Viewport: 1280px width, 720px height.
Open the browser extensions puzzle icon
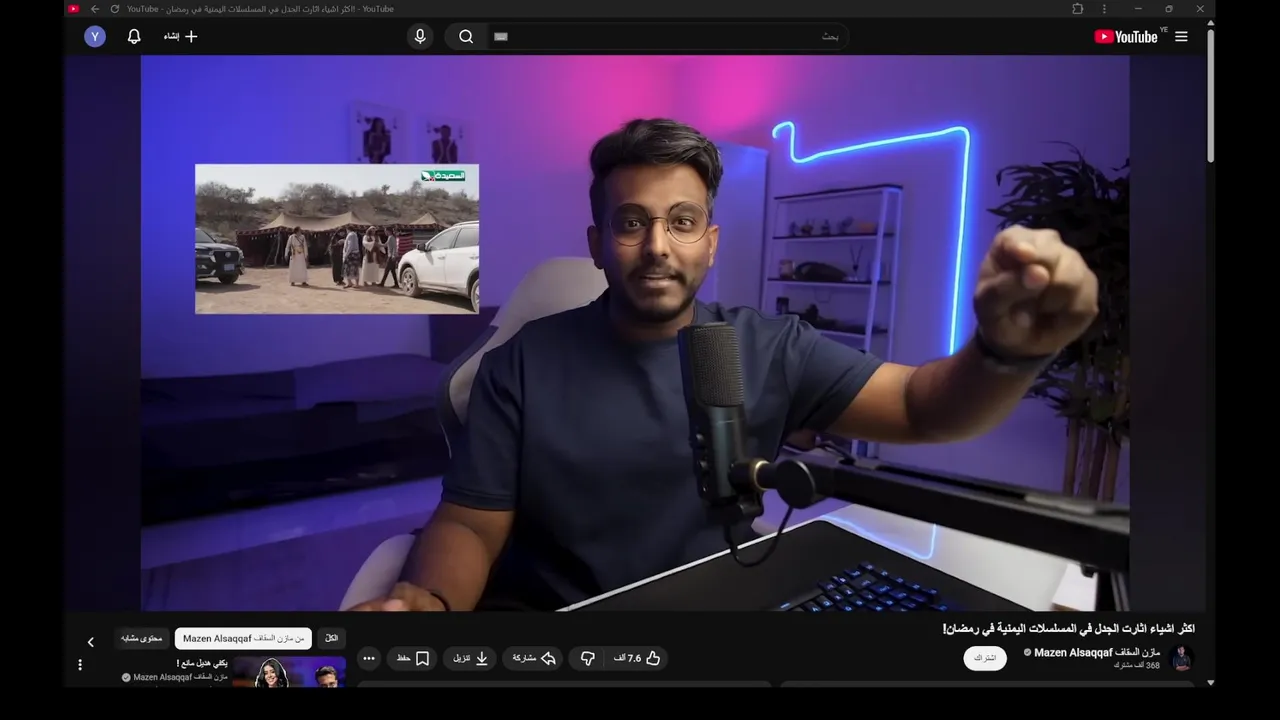click(x=1077, y=9)
